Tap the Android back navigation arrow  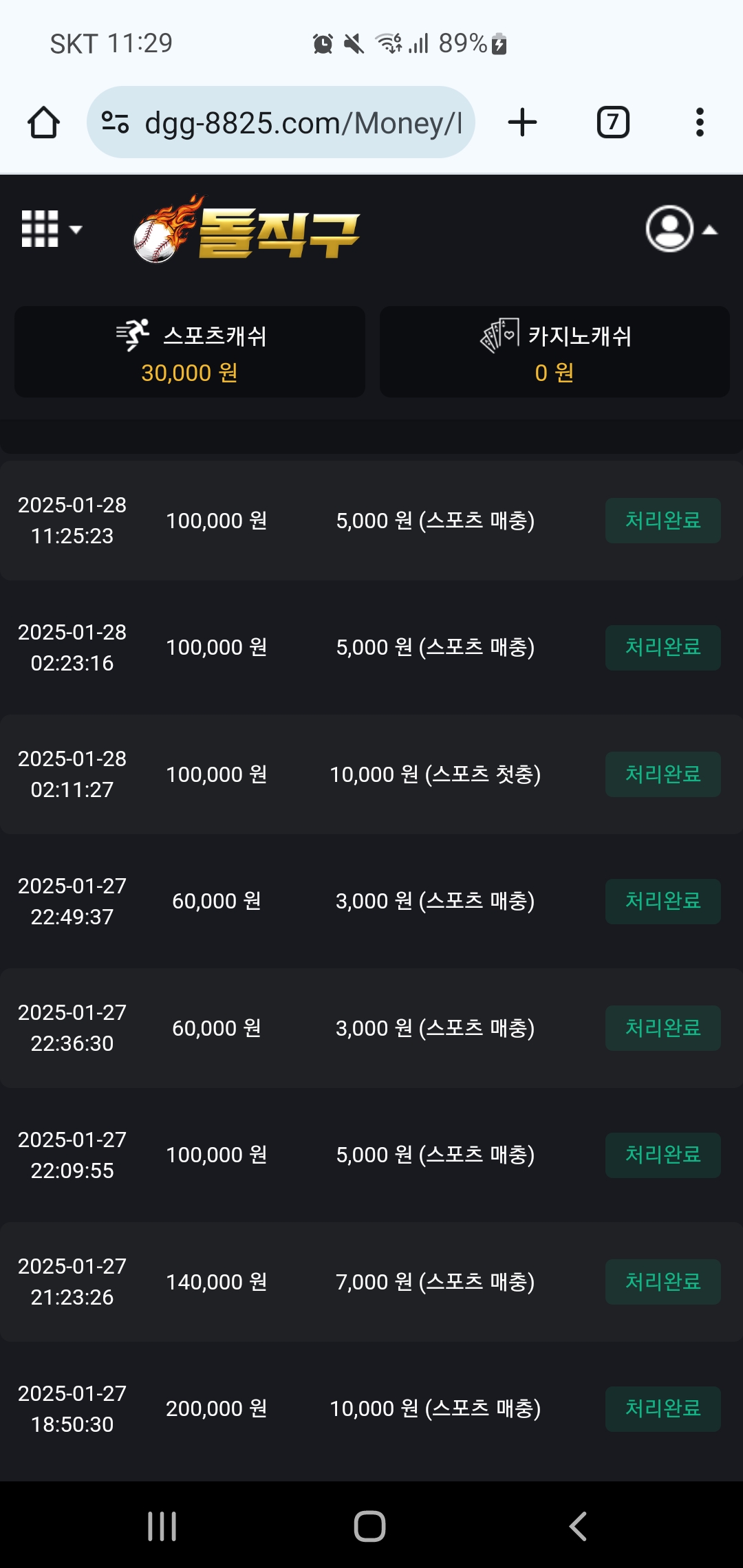tap(578, 1526)
